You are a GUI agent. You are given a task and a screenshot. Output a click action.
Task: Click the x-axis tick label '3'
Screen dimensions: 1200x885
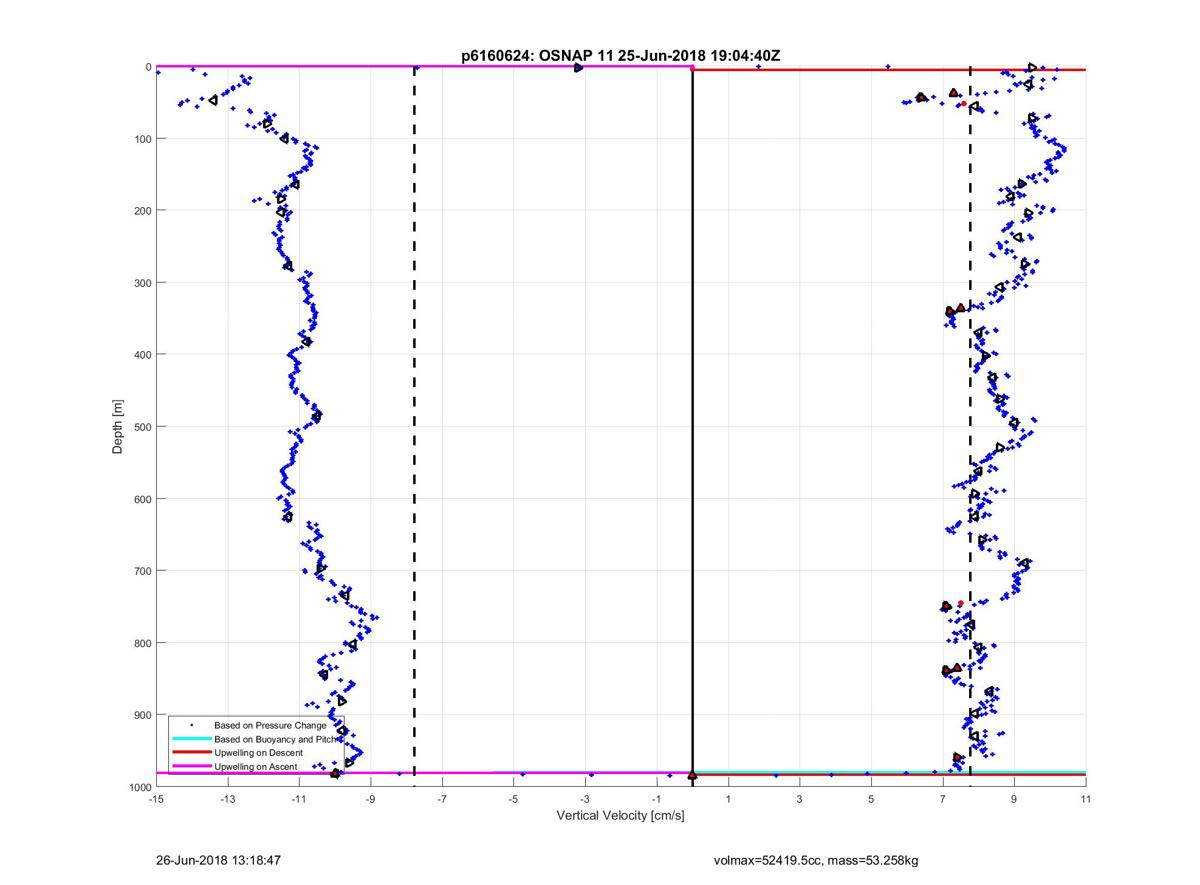click(x=800, y=800)
